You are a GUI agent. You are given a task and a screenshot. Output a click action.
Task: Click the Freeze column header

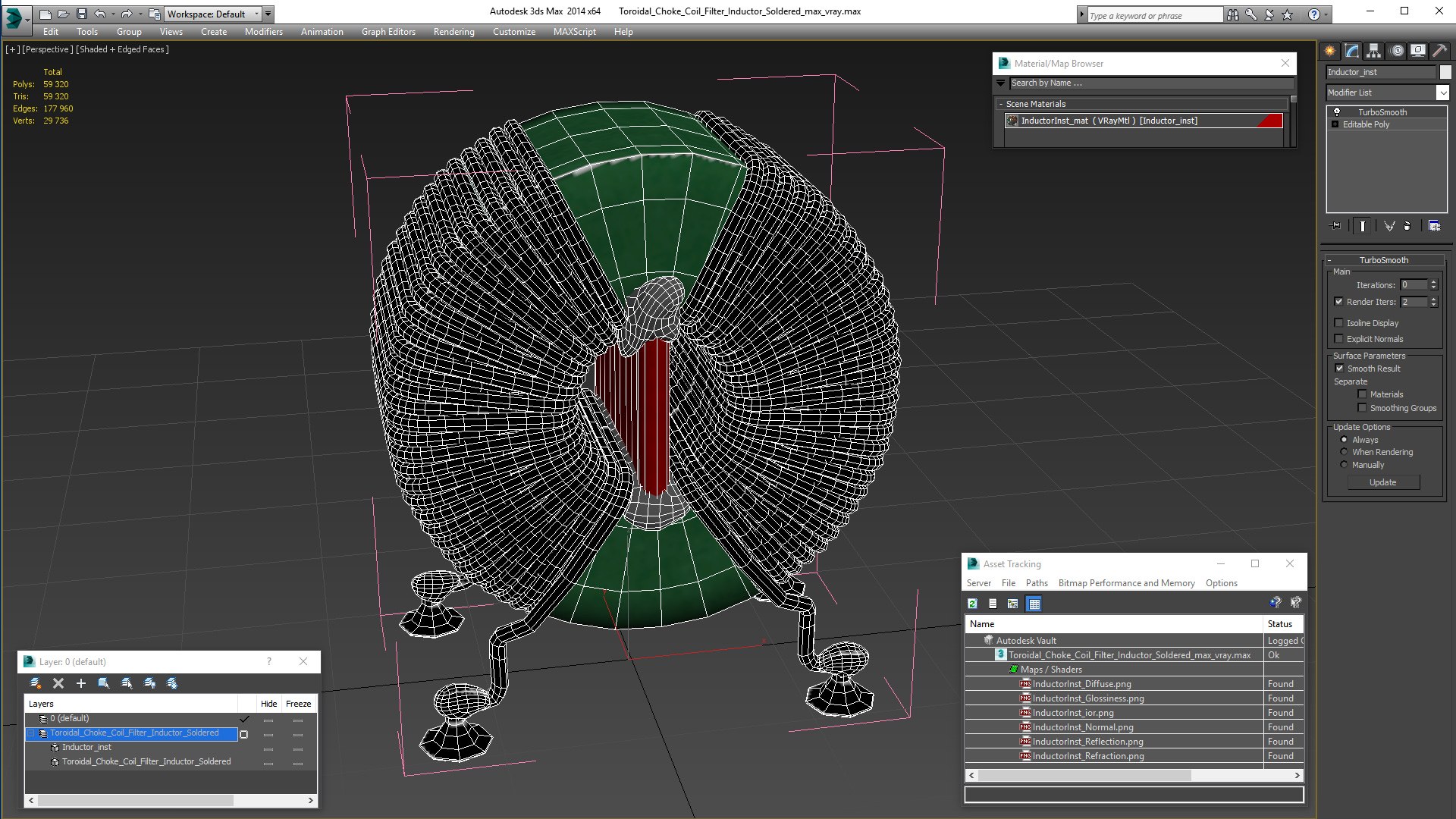point(298,704)
